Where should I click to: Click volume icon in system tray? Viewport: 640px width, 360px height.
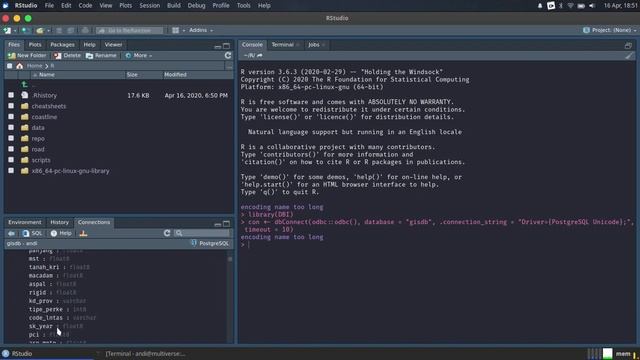coord(592,6)
